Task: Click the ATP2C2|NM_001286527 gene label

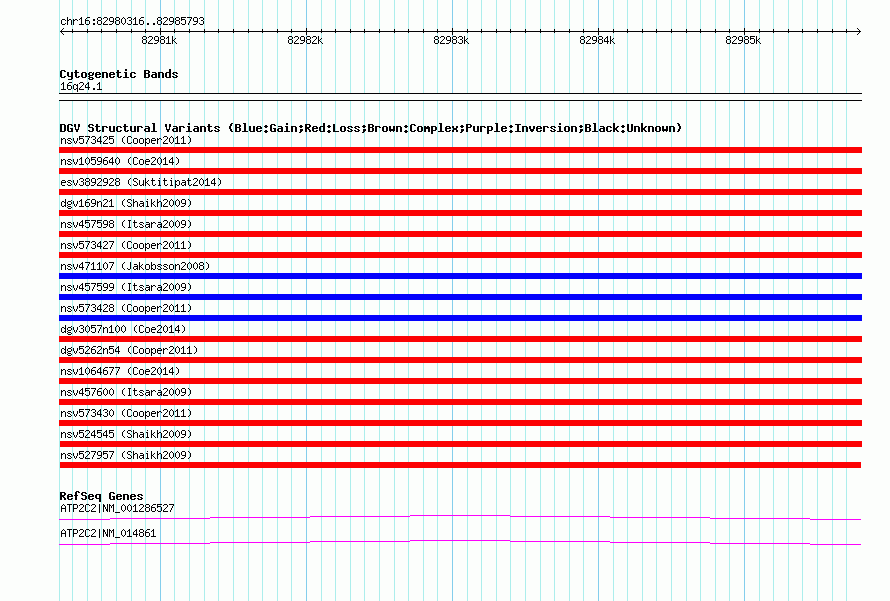Action: click(x=117, y=508)
